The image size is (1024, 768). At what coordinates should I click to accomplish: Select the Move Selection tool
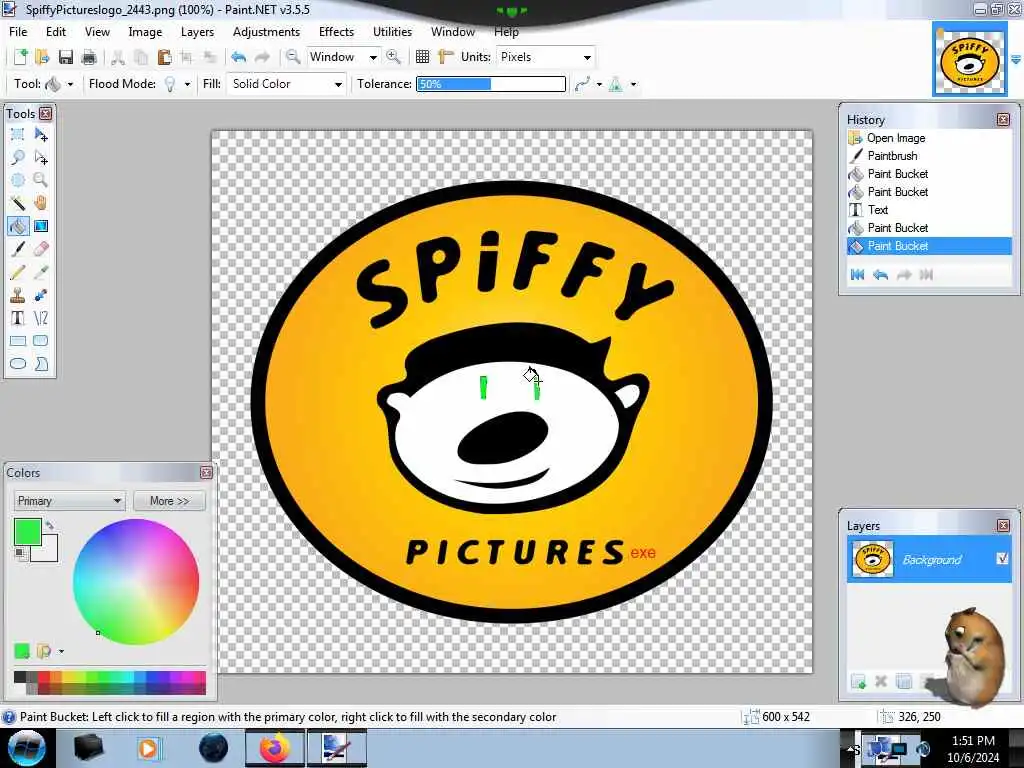tap(40, 157)
